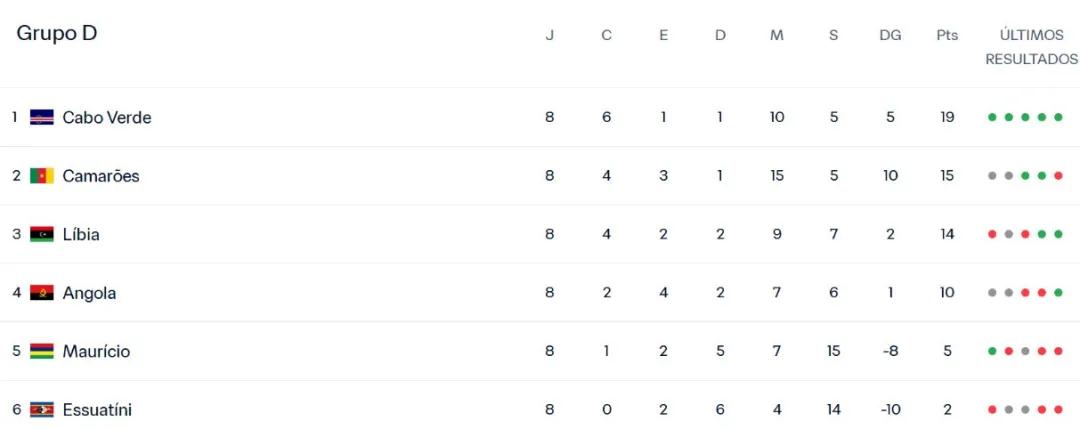Screen dimensions: 1080x429
Task: Open the Cabo Verde team link
Action: [x=107, y=117]
